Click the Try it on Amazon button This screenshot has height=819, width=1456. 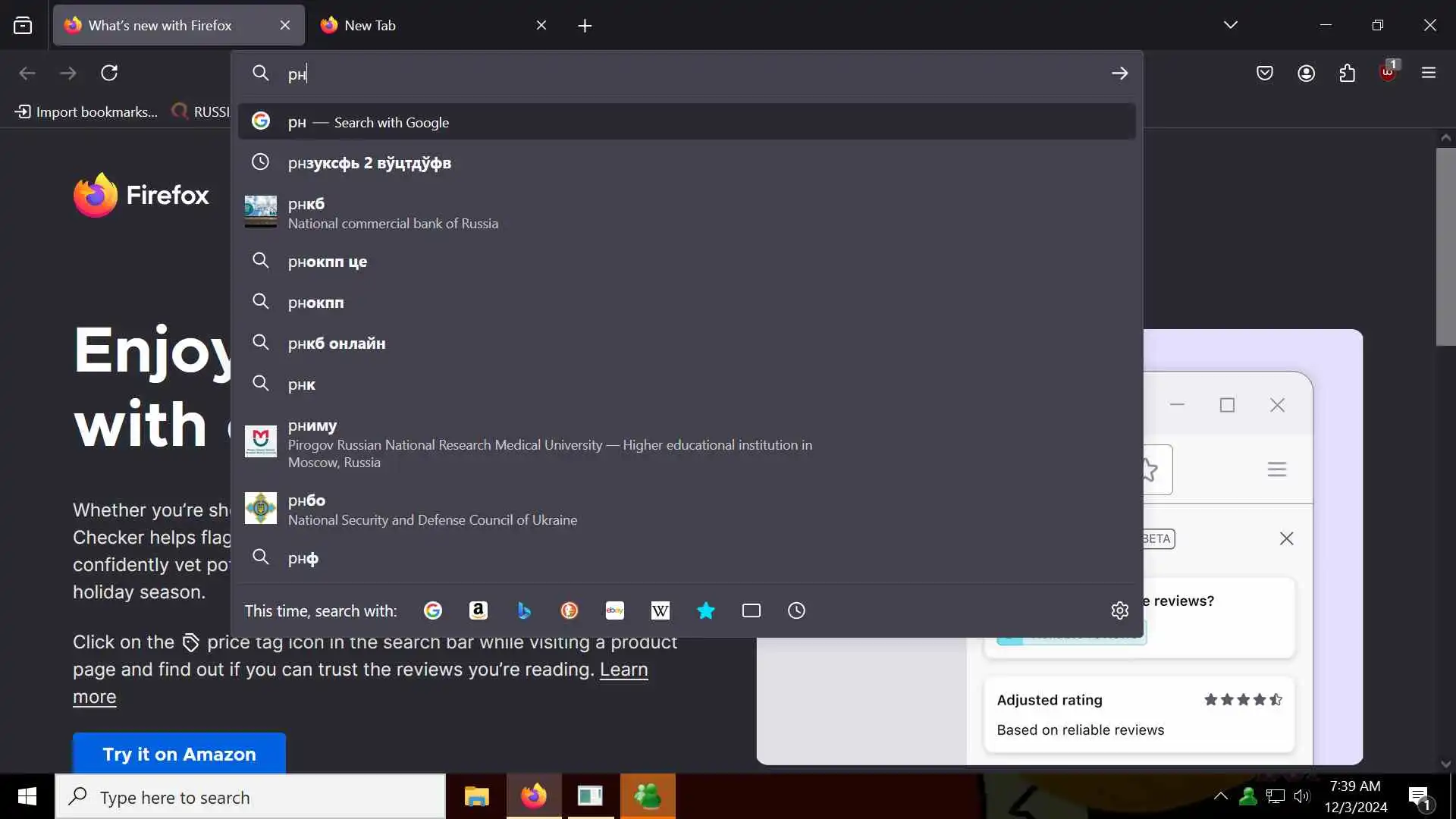(x=179, y=754)
